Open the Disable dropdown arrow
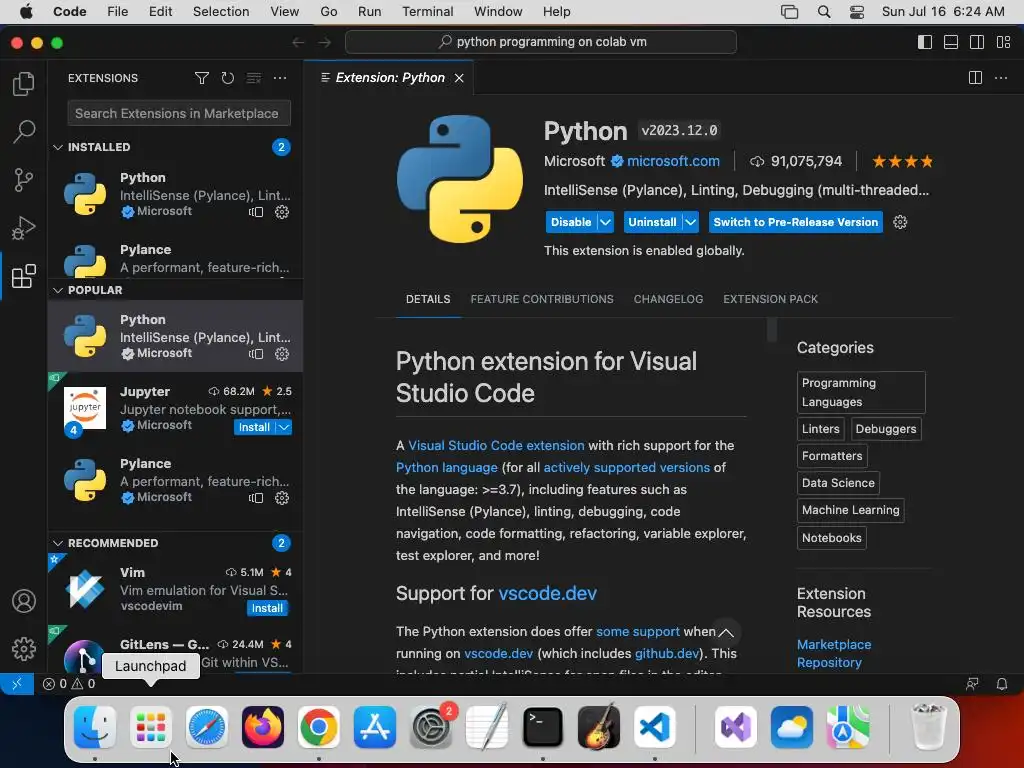1024x768 pixels. 605,222
